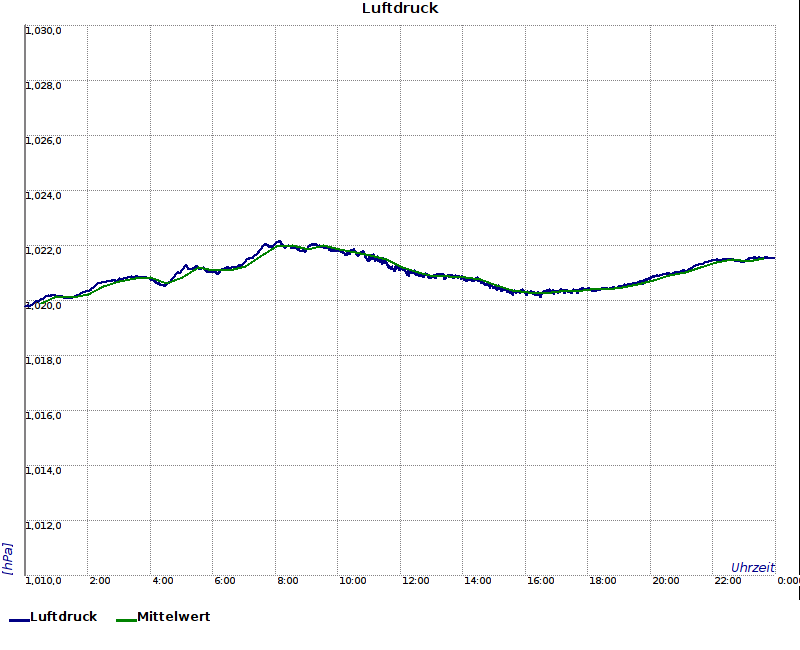Click the [hPa] unit axis label
This screenshot has width=800, height=650.
7,559
